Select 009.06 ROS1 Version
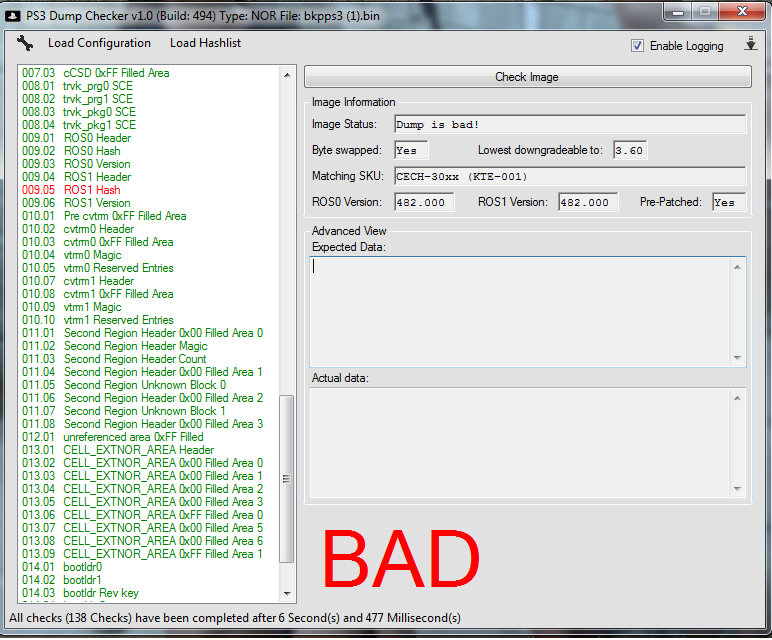 pos(76,203)
